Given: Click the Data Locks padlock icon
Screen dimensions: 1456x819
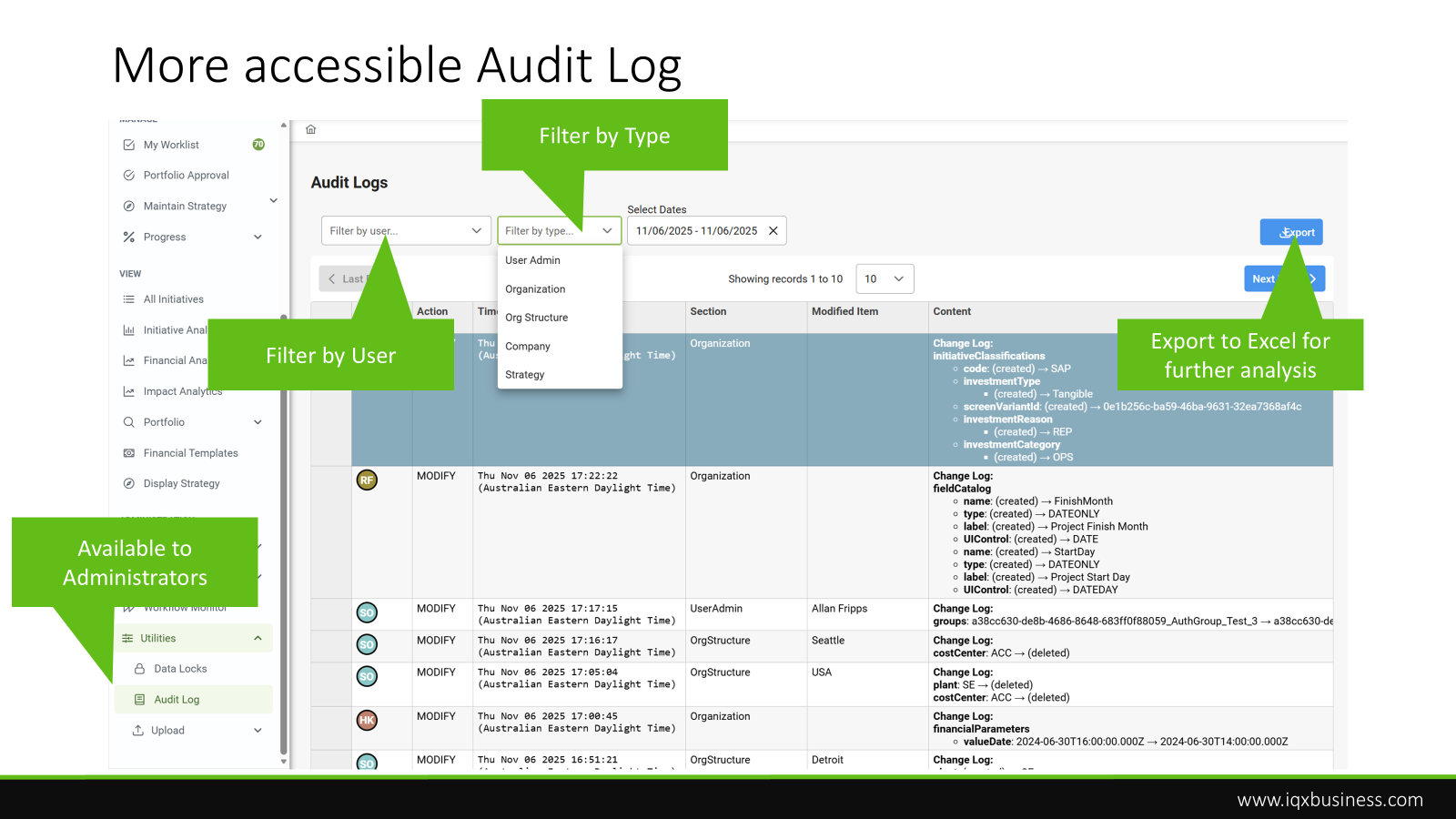Looking at the screenshot, I should (140, 669).
